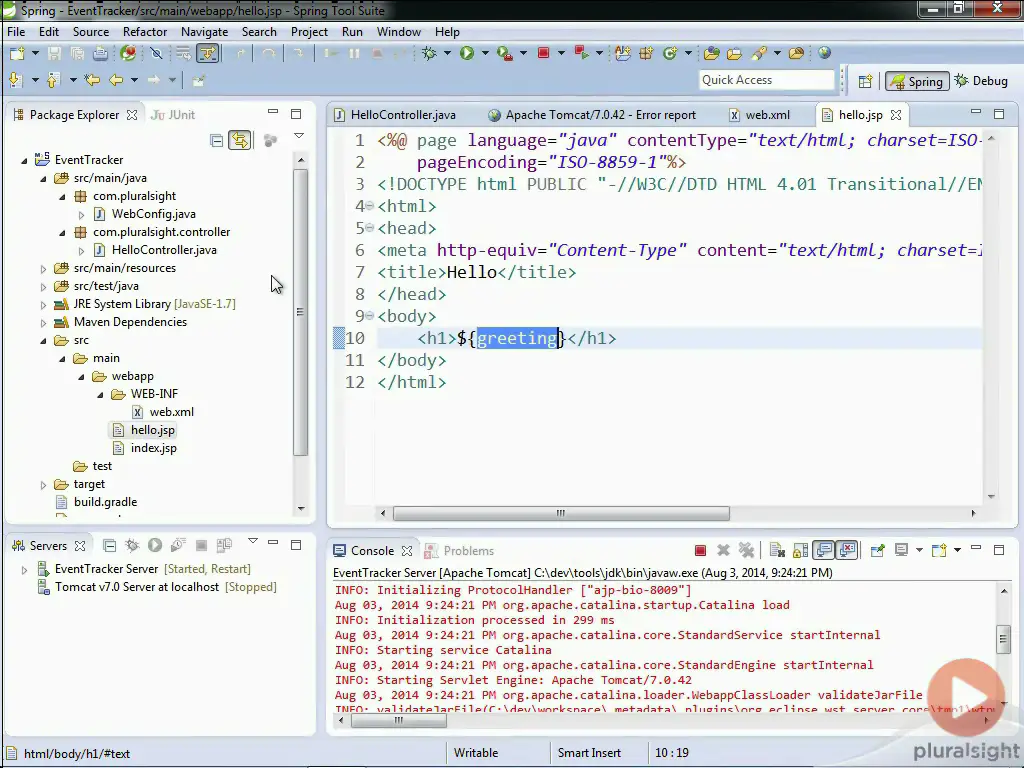Screen dimensions: 1024x768
Task: Click the Open Console dropdown arrow
Action: click(x=957, y=551)
